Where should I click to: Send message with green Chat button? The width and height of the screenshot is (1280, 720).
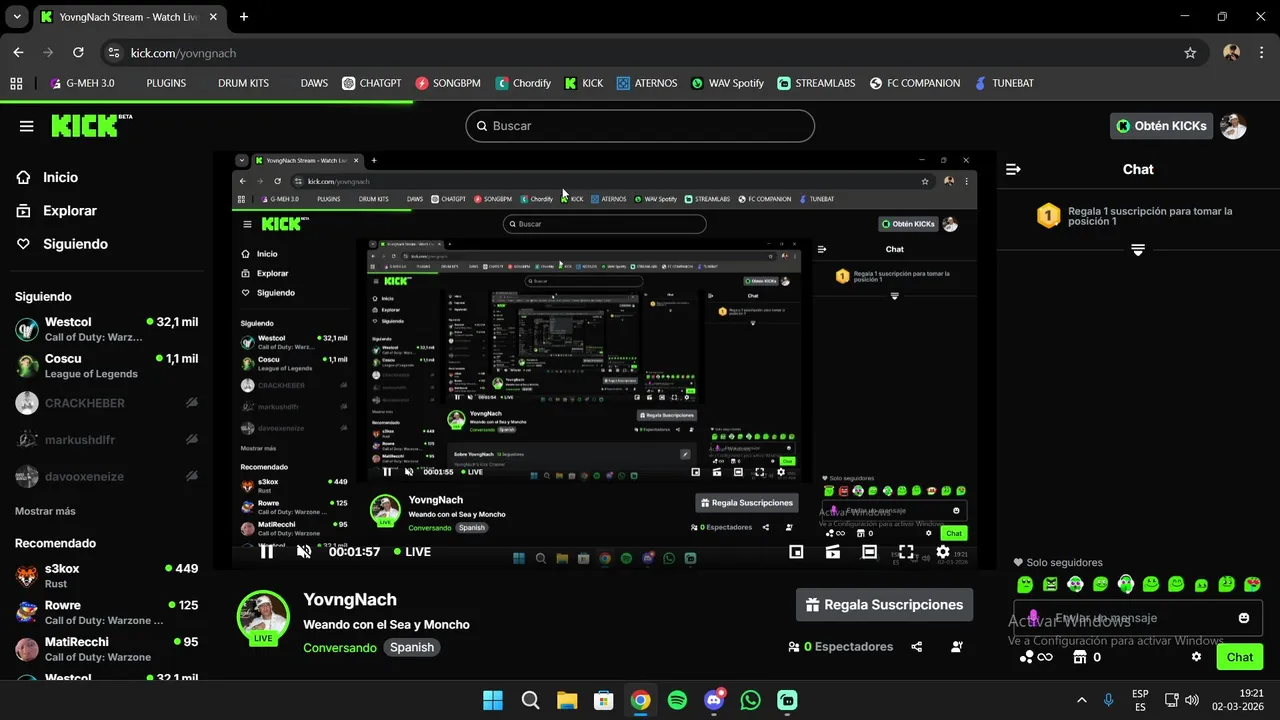[x=1239, y=657]
